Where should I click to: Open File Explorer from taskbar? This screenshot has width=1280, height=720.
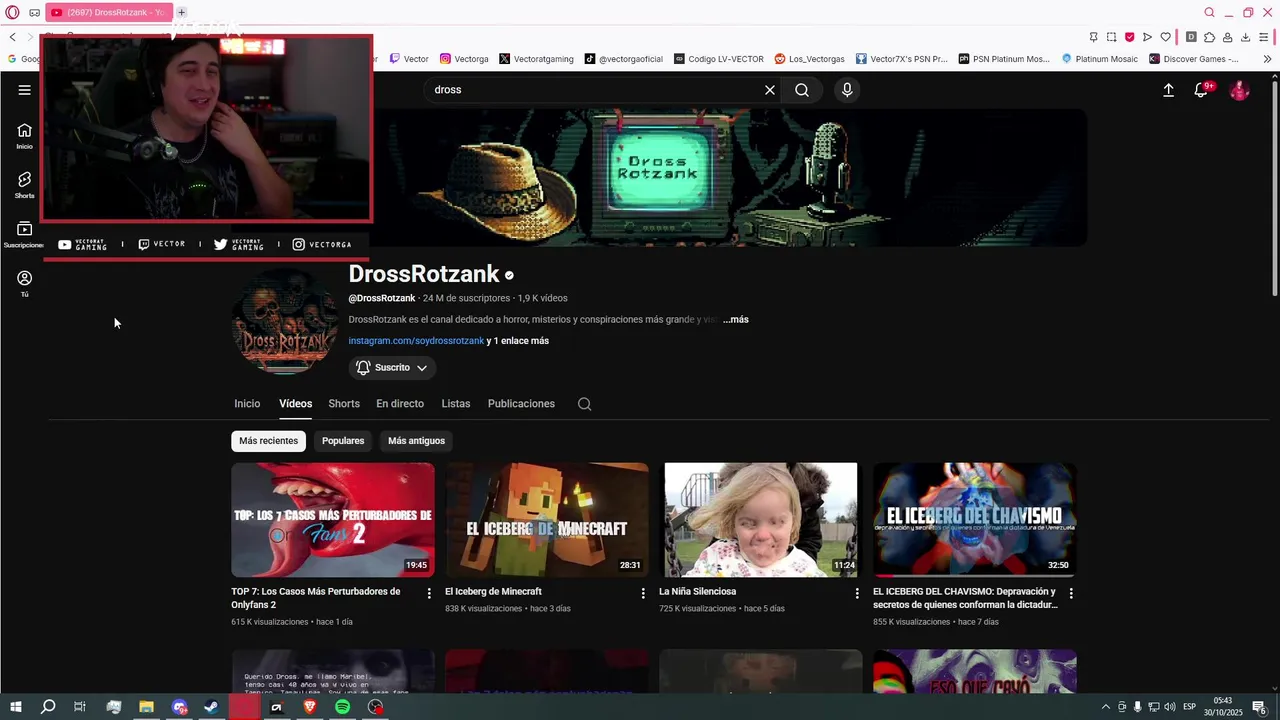click(146, 707)
